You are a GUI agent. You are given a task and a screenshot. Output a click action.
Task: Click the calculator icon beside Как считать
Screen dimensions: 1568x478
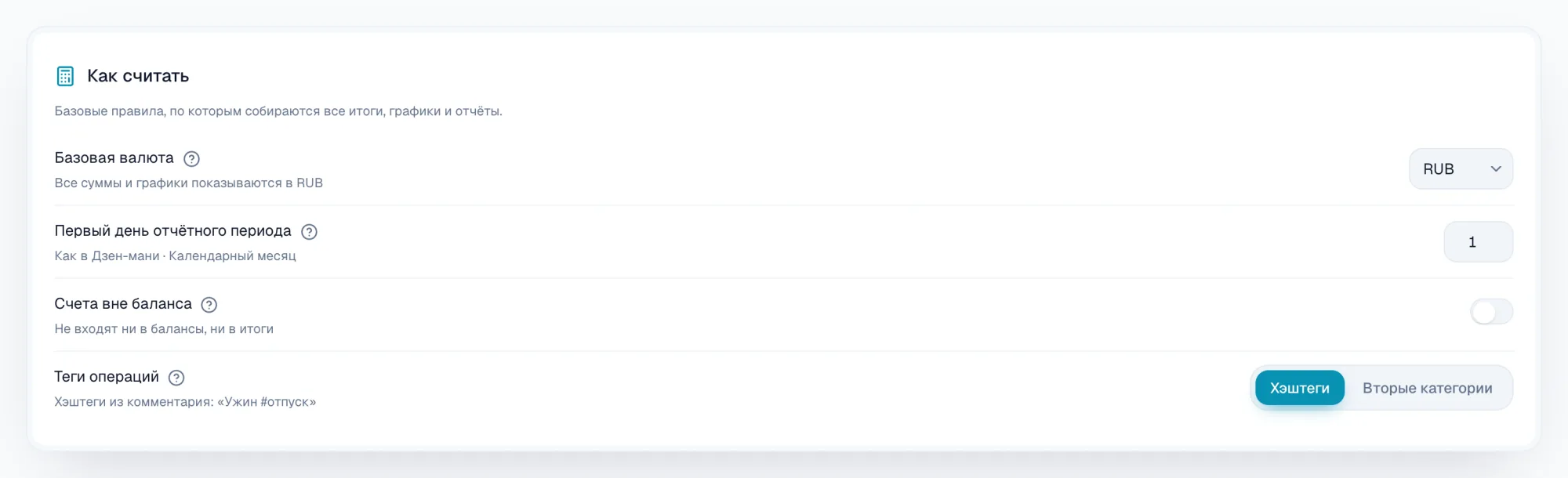coord(65,76)
